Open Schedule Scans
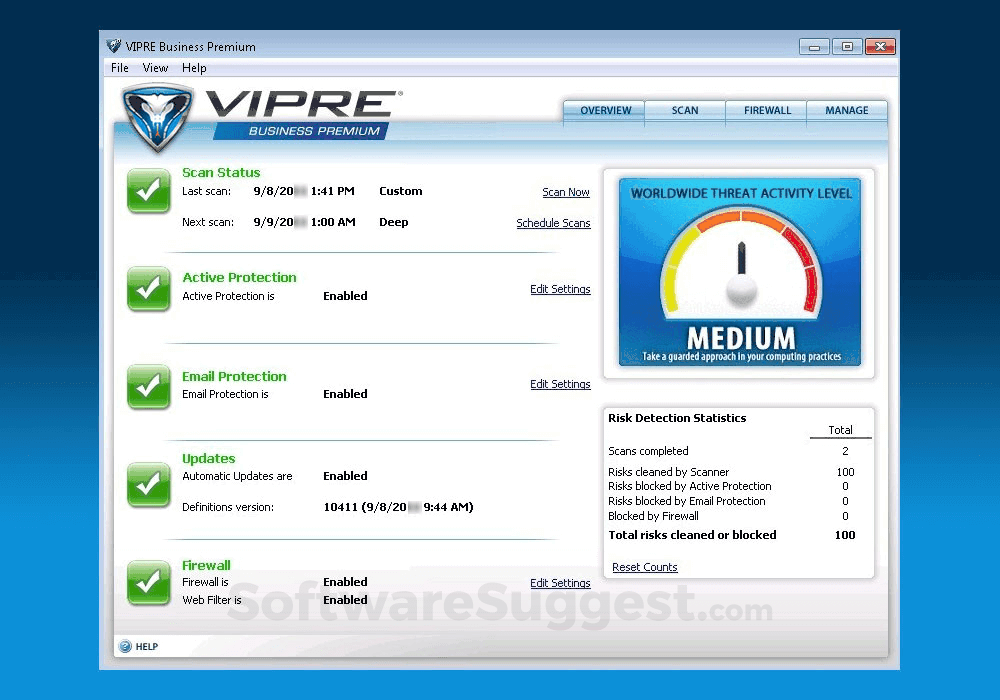Image resolution: width=1000 pixels, height=700 pixels. click(x=553, y=223)
